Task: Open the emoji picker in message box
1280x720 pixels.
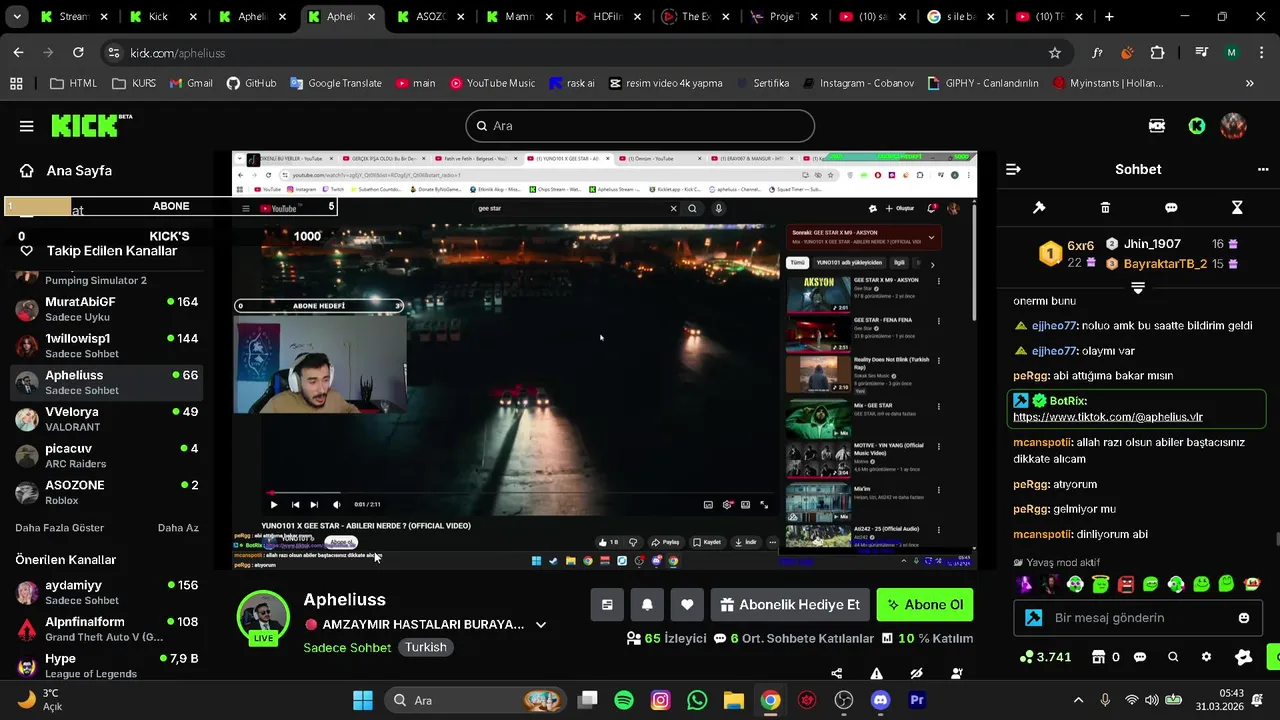Action: 1244,618
